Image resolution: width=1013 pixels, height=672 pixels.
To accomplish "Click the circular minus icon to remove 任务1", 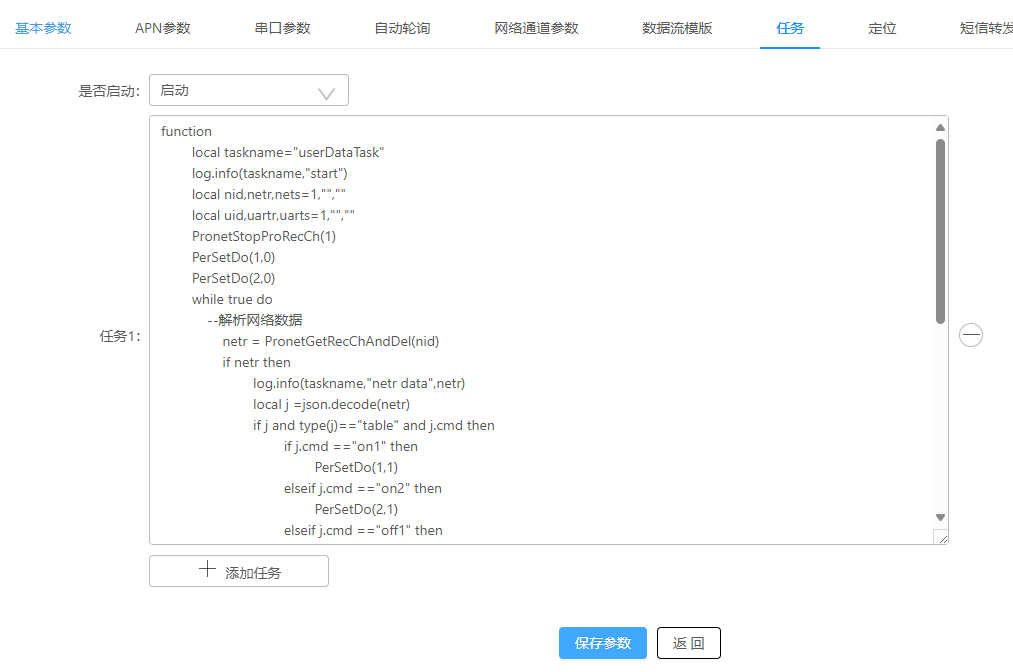I will pyautogui.click(x=970, y=335).
